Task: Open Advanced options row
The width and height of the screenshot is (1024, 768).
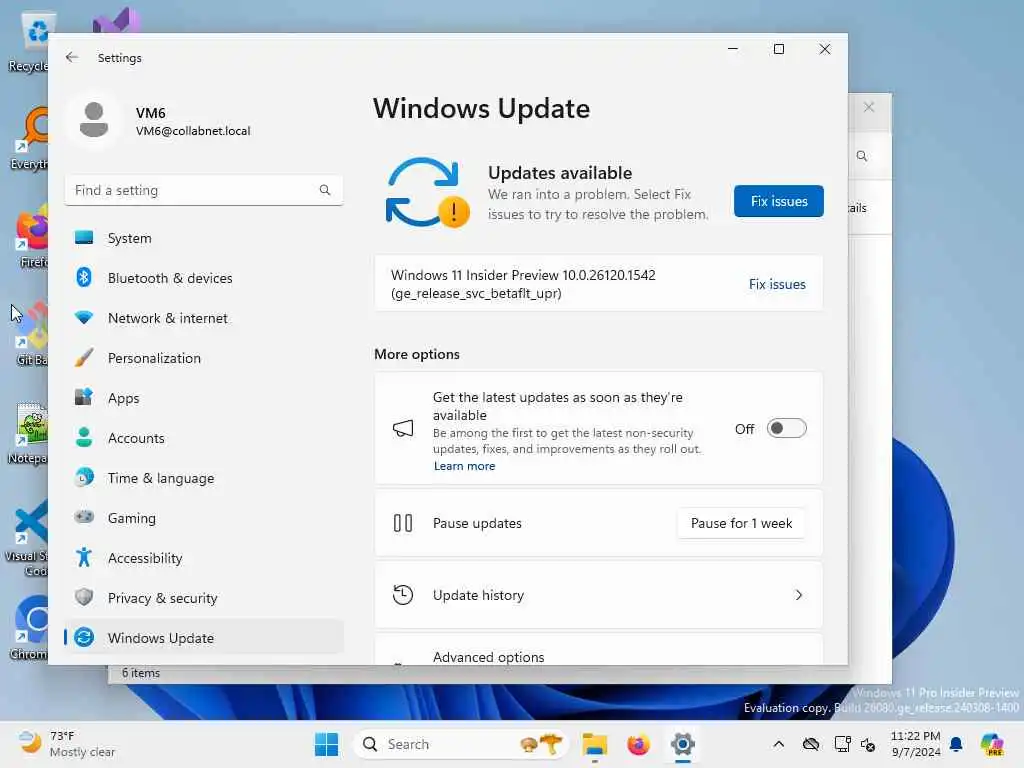Action: pos(598,649)
